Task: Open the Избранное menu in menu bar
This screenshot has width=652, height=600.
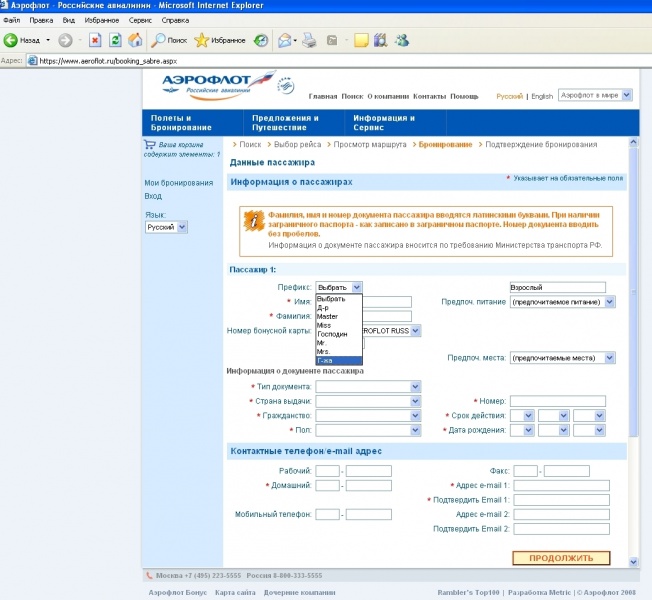Action: click(101, 20)
